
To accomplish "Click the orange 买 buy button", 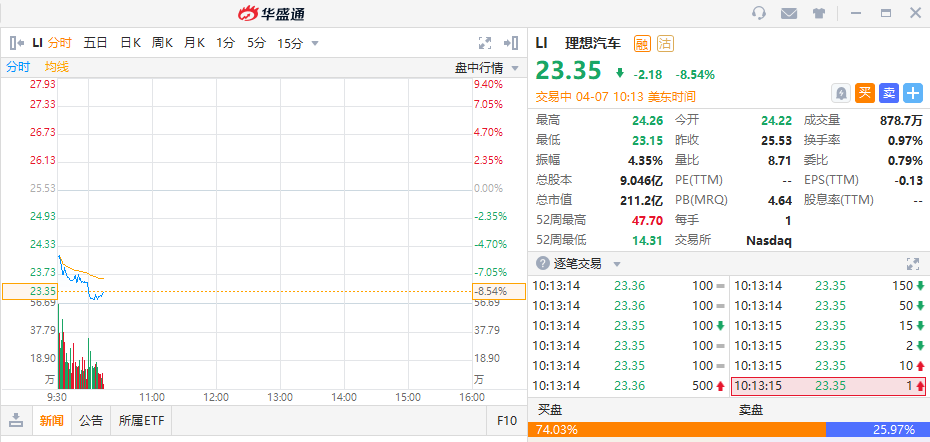I will (x=865, y=93).
